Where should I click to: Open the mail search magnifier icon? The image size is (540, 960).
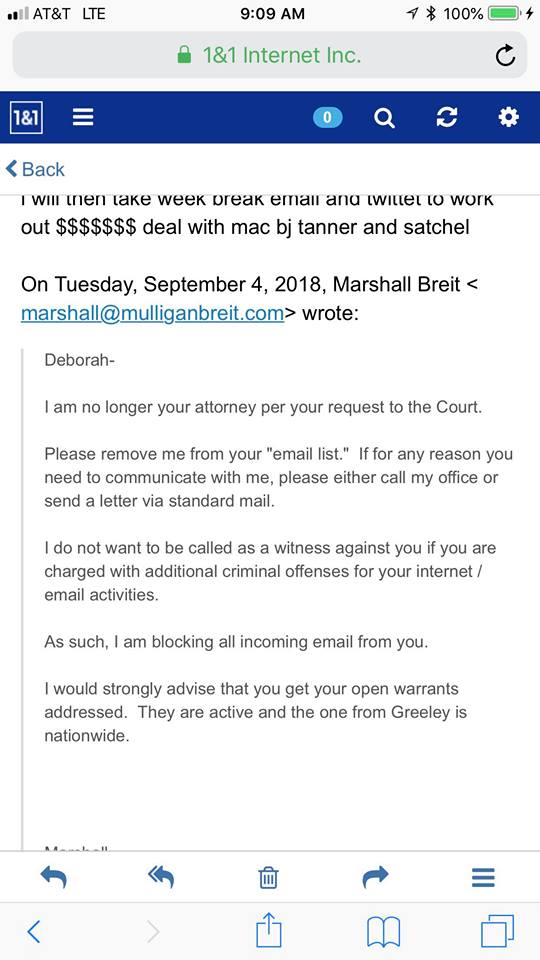point(384,118)
